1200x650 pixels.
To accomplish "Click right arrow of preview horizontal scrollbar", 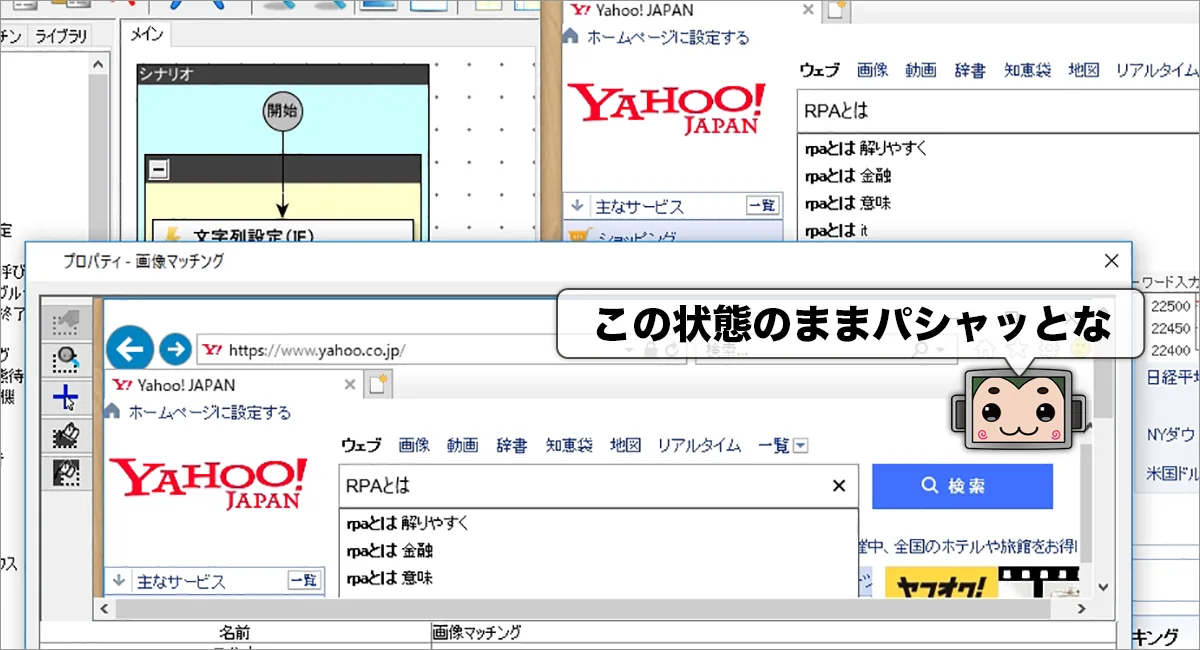I will tap(1079, 608).
